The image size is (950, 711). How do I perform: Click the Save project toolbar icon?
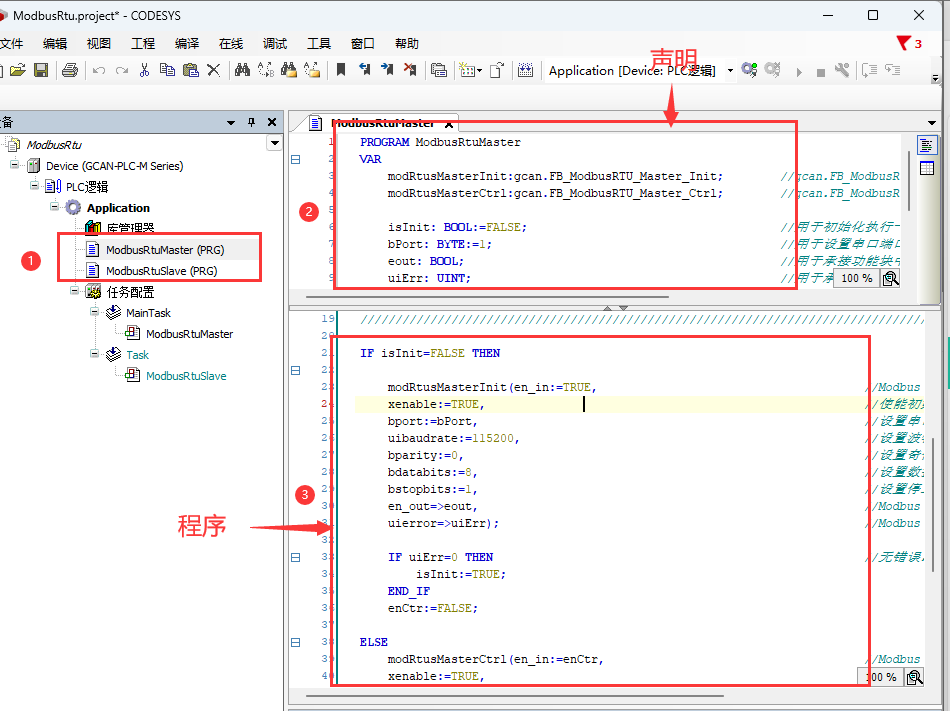click(x=41, y=70)
